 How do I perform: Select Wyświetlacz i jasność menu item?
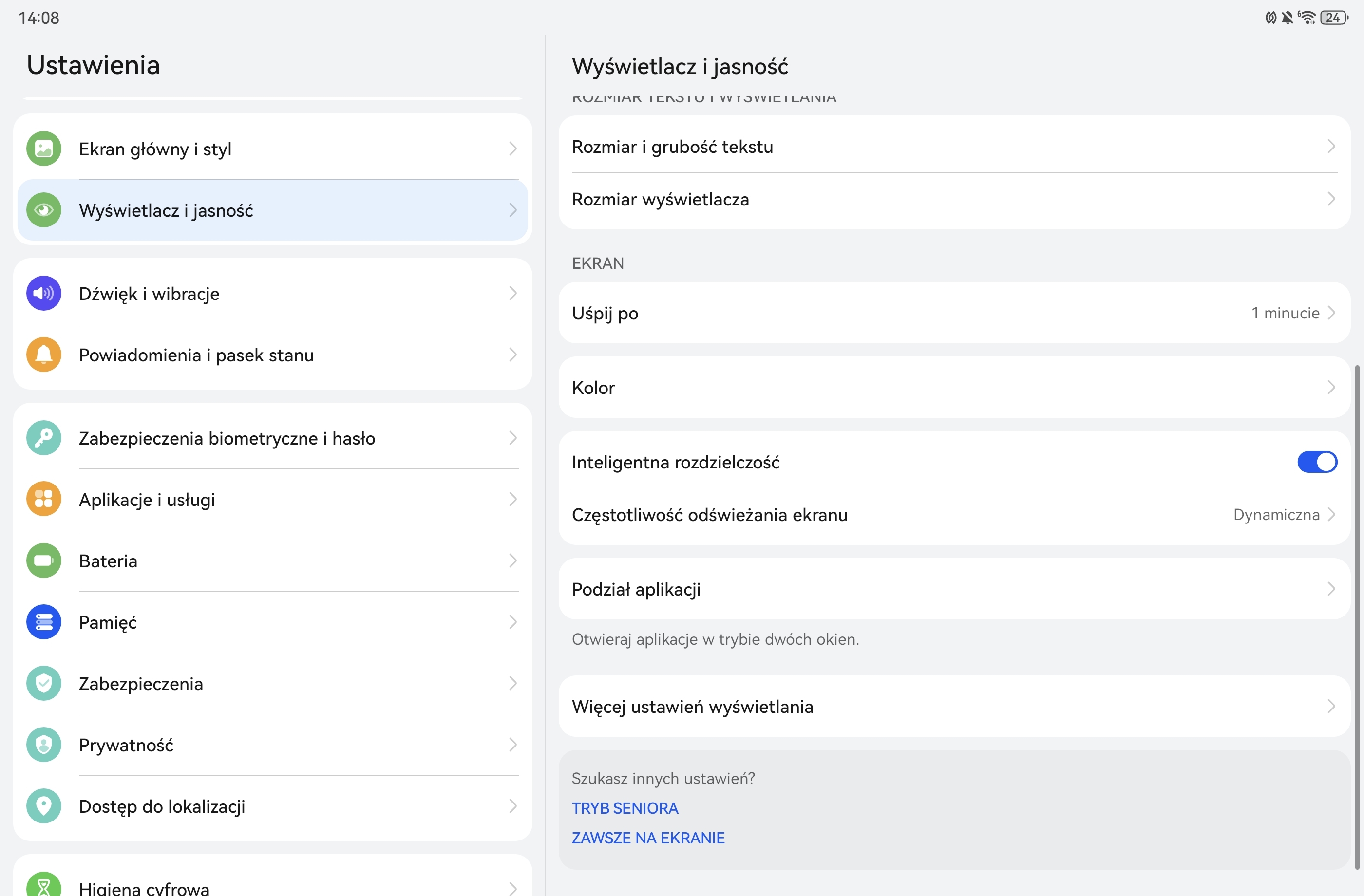tap(273, 210)
